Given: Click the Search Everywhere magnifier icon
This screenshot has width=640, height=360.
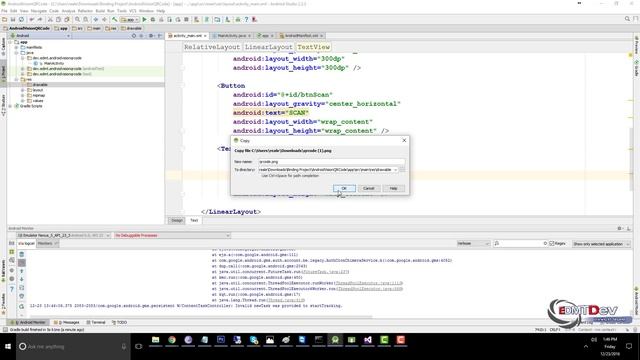Looking at the screenshot, I should pyautogui.click(x=627, y=19).
